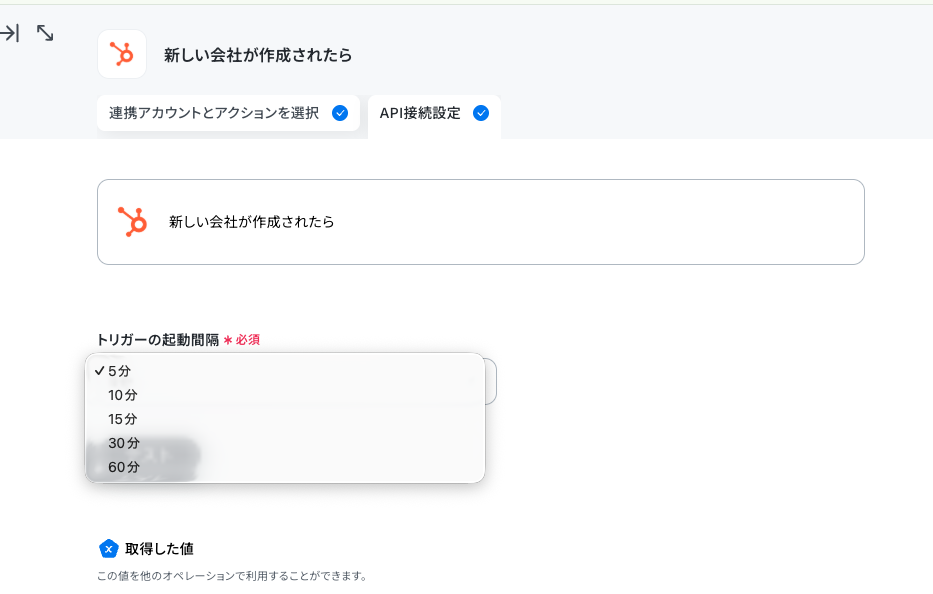Click blue checkmark beside 連携アカウントとアクションを選択
The height and width of the screenshot is (594, 933).
tap(340, 113)
